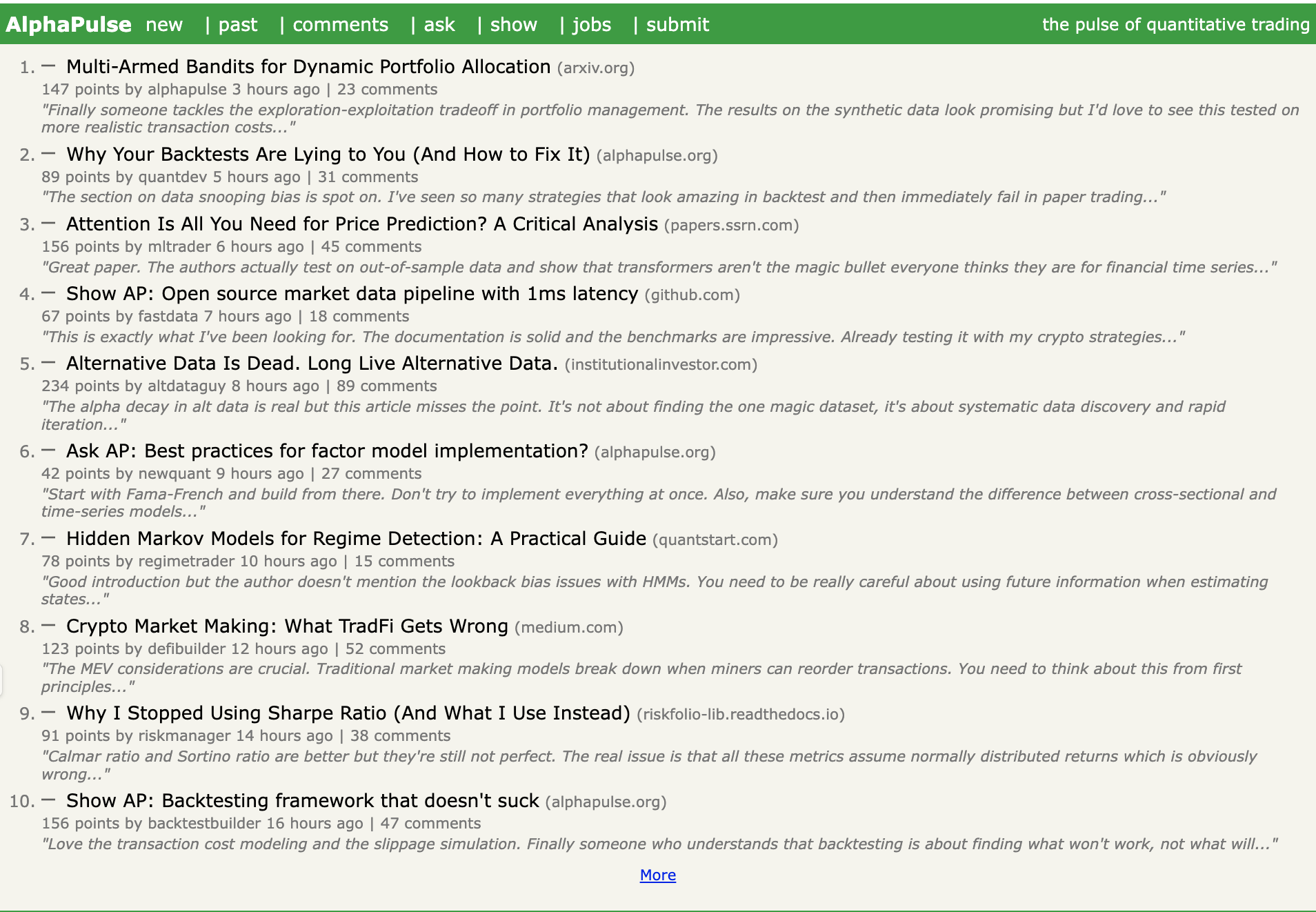This screenshot has height=912, width=1316.
Task: Click the 'More' link to load more stories
Action: click(x=658, y=875)
